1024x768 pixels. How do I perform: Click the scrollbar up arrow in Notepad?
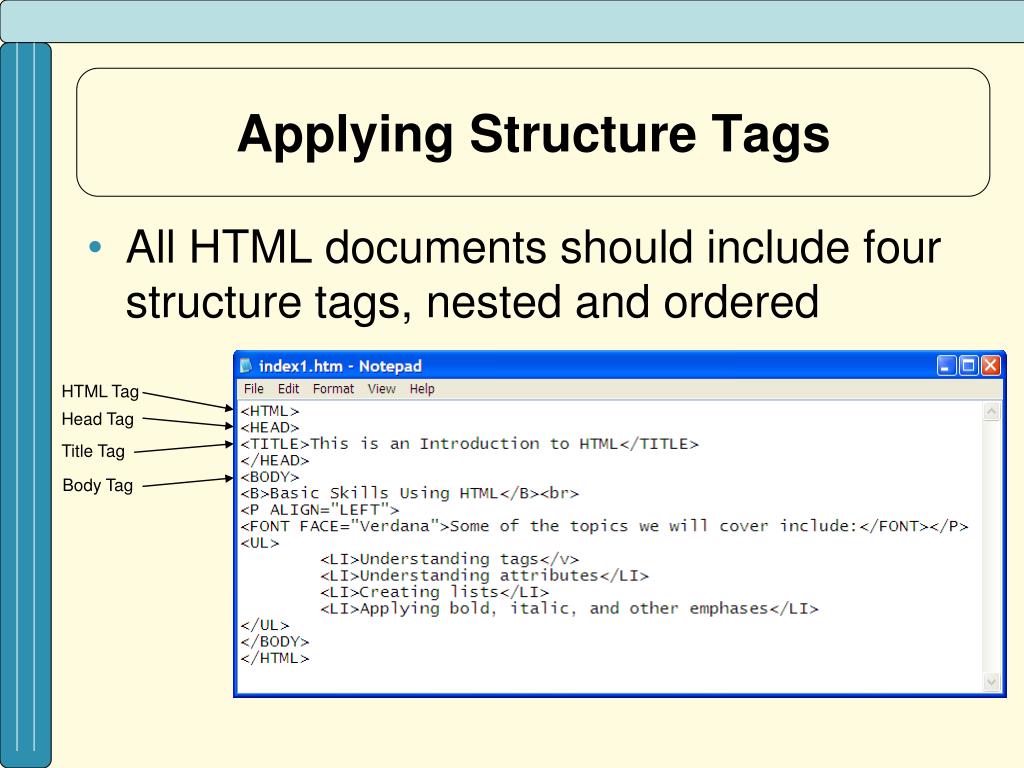(x=991, y=411)
